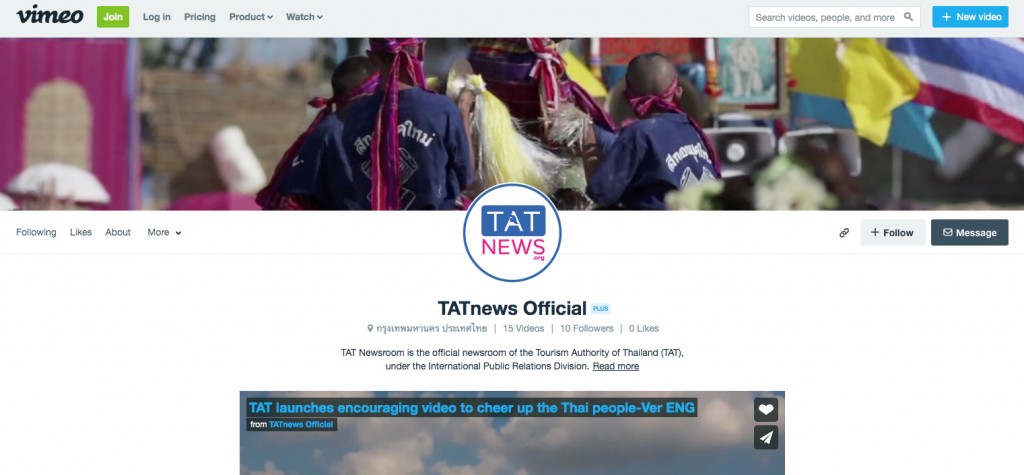Click the Vimeo logo

(x=49, y=15)
